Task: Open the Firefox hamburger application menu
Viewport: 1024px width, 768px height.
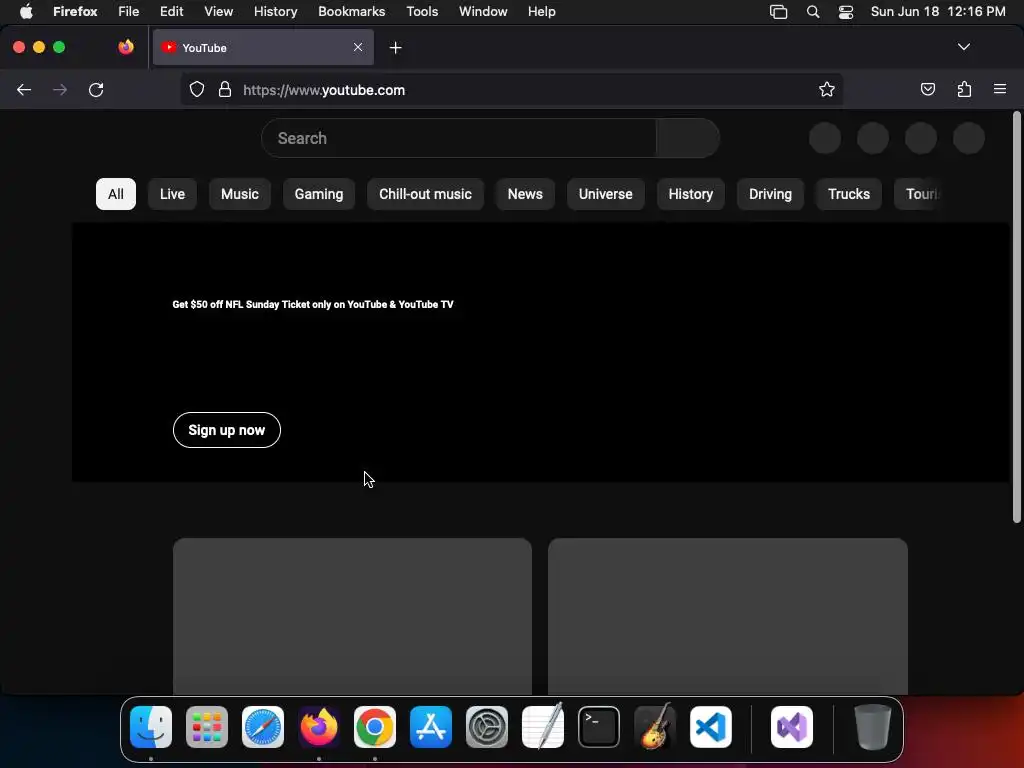Action: [1000, 89]
